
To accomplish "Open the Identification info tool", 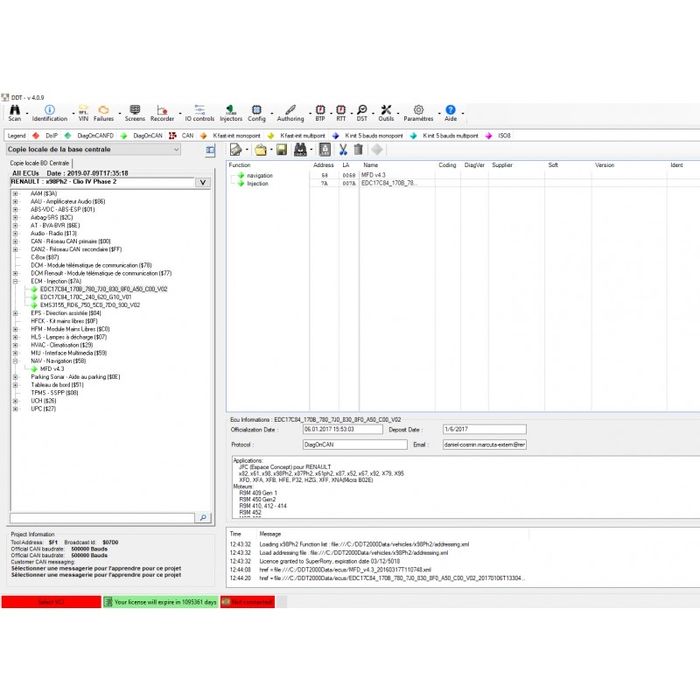I will (50, 113).
